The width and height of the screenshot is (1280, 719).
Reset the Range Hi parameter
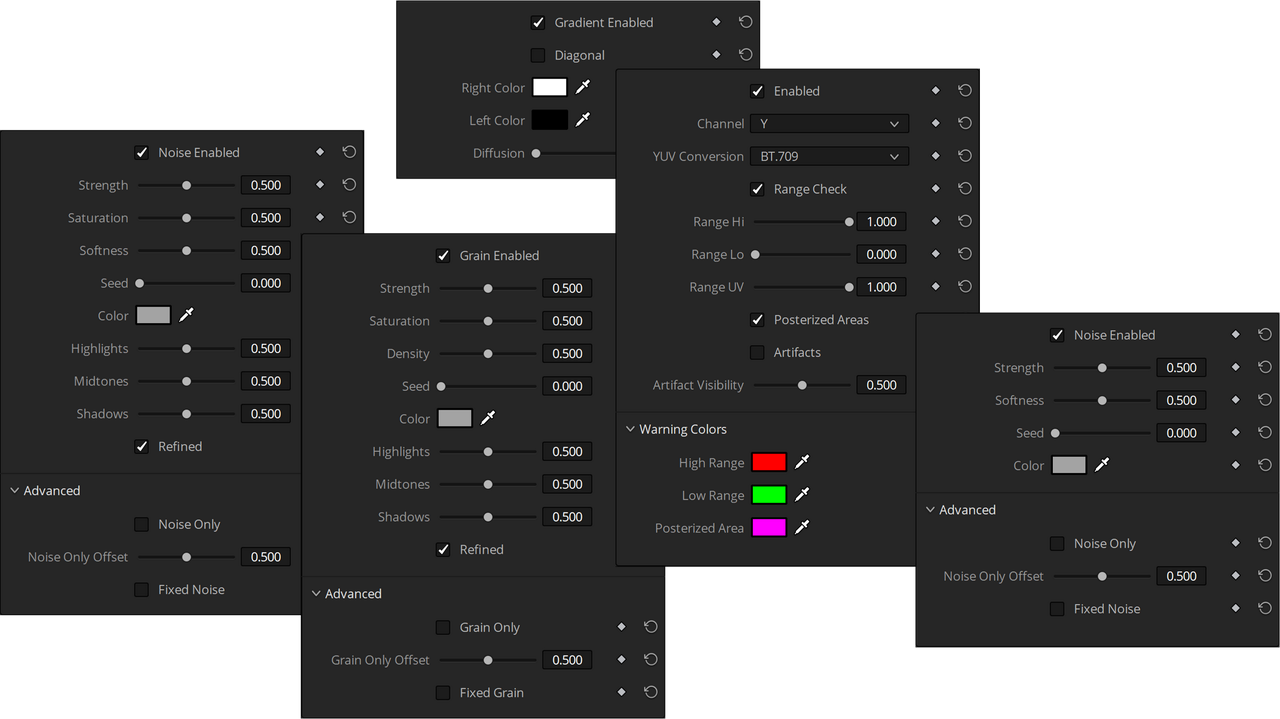click(964, 221)
